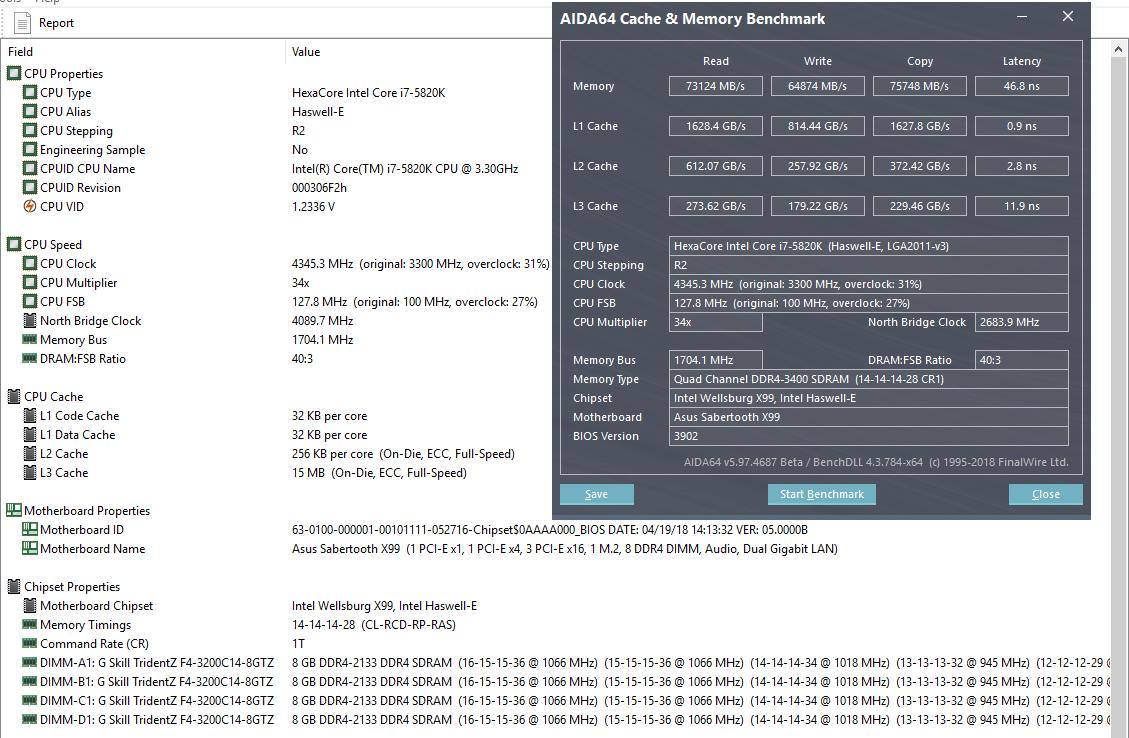
Task: Click the DIMM-A1 memory module icon
Action: [30, 662]
